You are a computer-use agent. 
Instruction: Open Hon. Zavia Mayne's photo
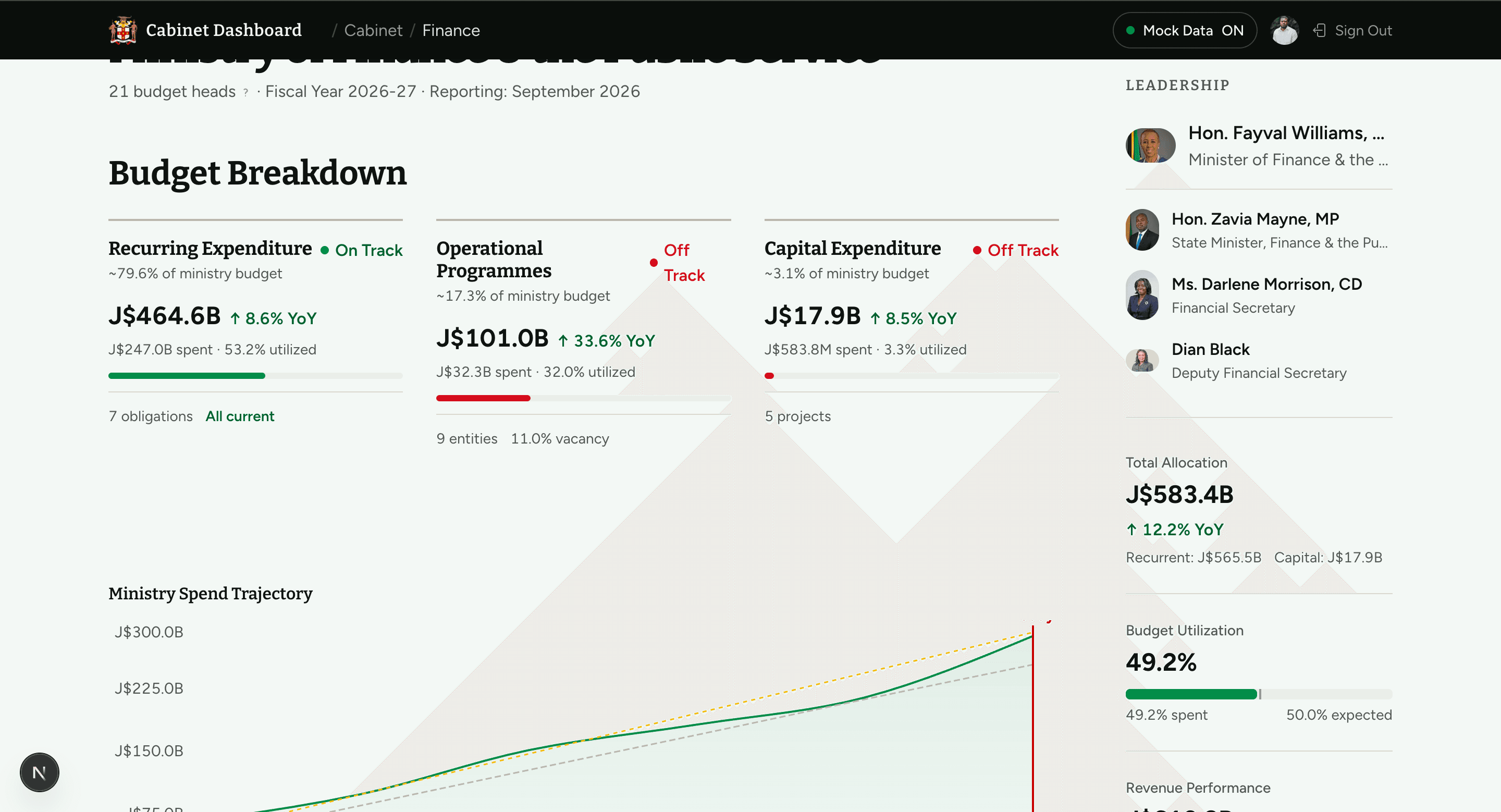coord(1142,231)
